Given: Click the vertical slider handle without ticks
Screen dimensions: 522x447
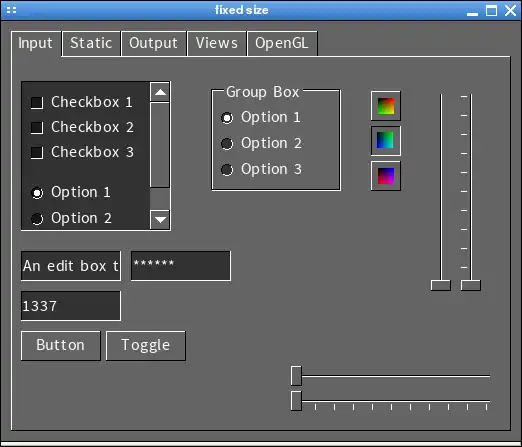Looking at the screenshot, I should point(441,285).
